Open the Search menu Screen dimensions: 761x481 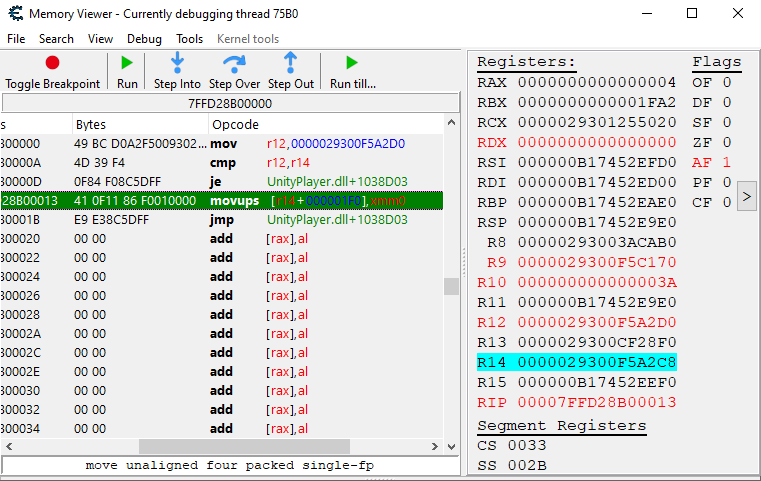(x=56, y=39)
